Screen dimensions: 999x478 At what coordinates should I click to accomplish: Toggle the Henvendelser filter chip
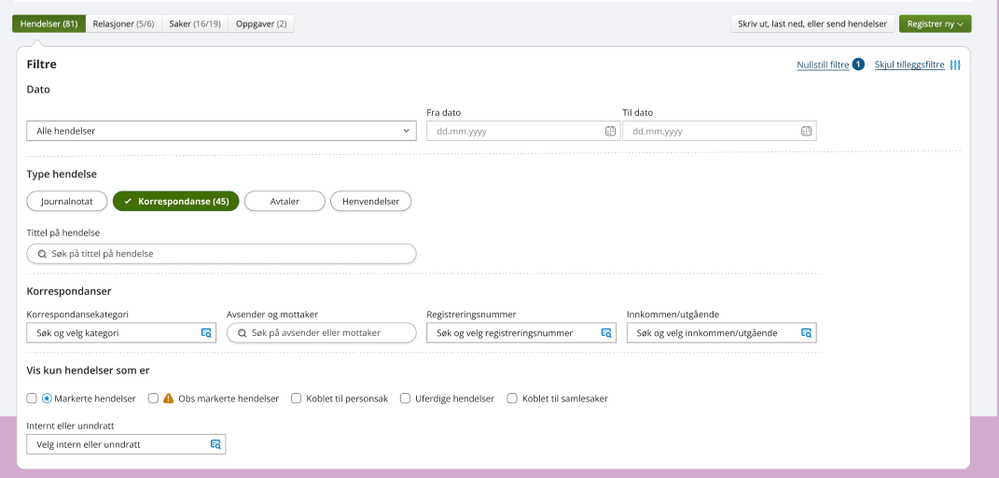[371, 201]
